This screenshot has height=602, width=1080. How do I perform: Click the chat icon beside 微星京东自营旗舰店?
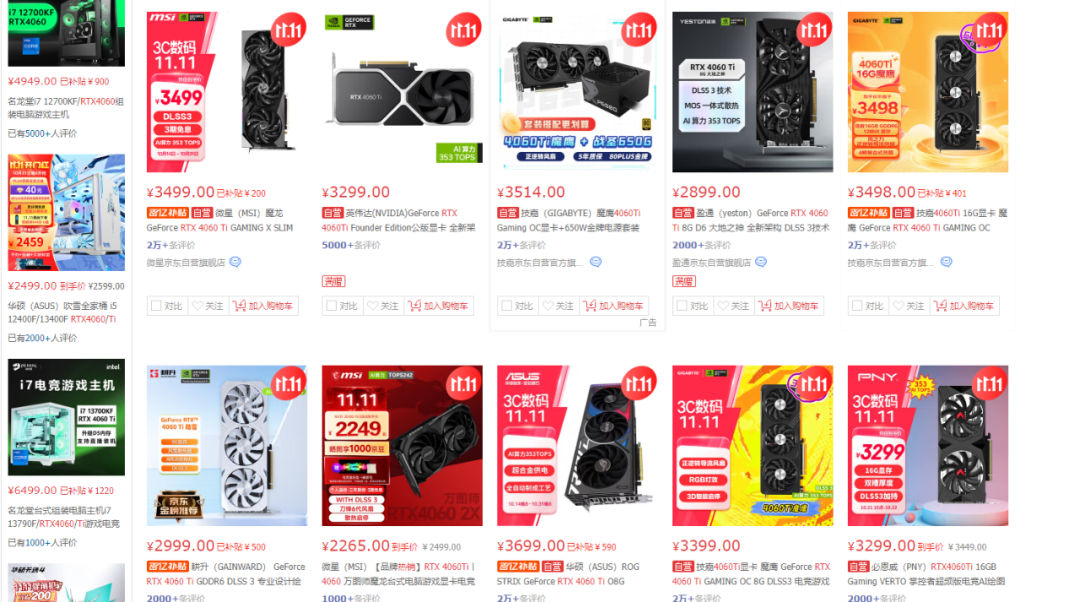(x=236, y=262)
